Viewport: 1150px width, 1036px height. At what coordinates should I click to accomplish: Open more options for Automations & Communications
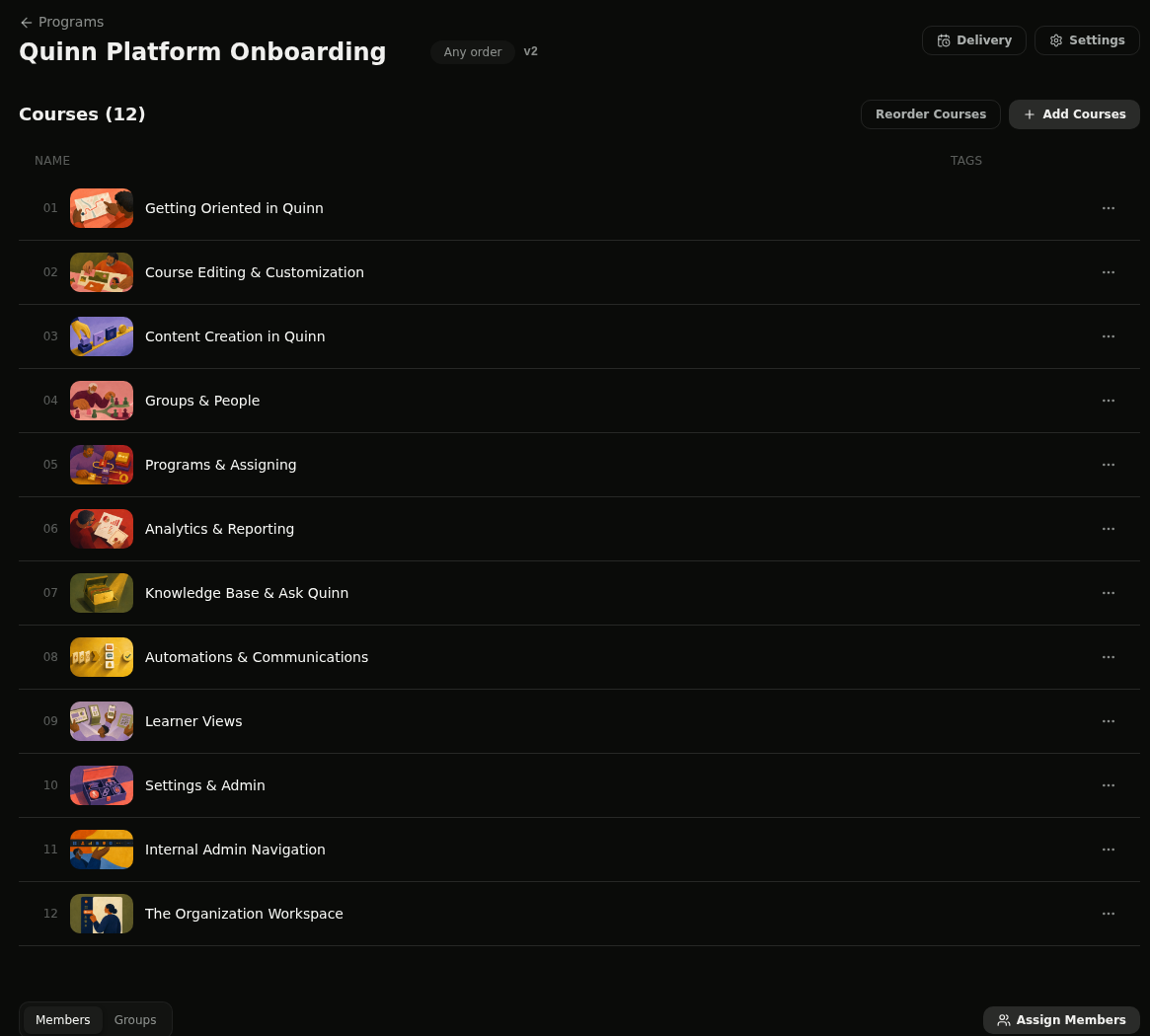(x=1109, y=657)
